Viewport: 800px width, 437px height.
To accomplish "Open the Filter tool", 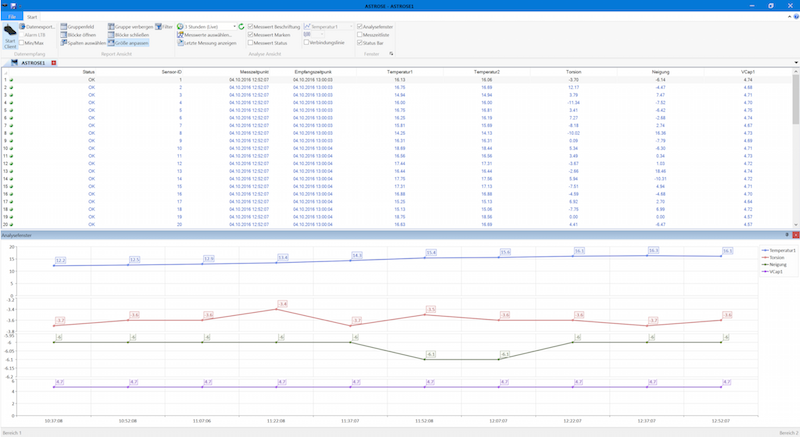I will pos(164,27).
